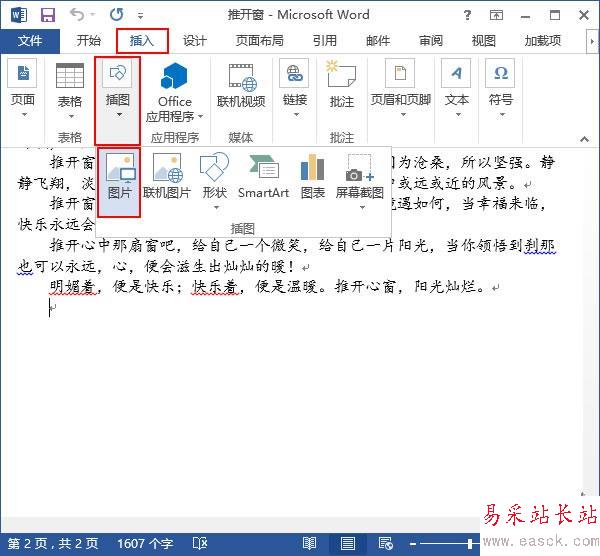Click the text 阳光灿烂

pos(445,287)
